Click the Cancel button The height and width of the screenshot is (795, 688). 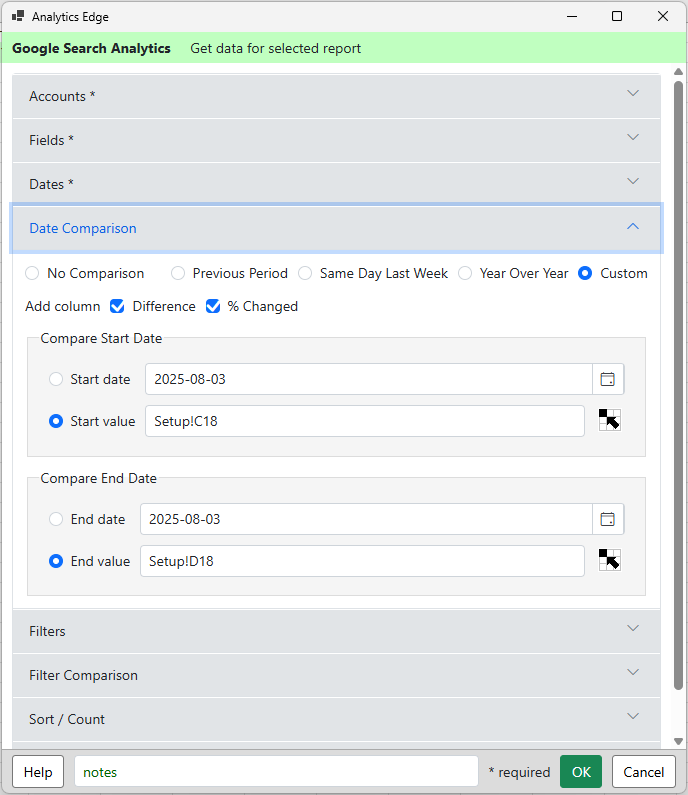643,772
